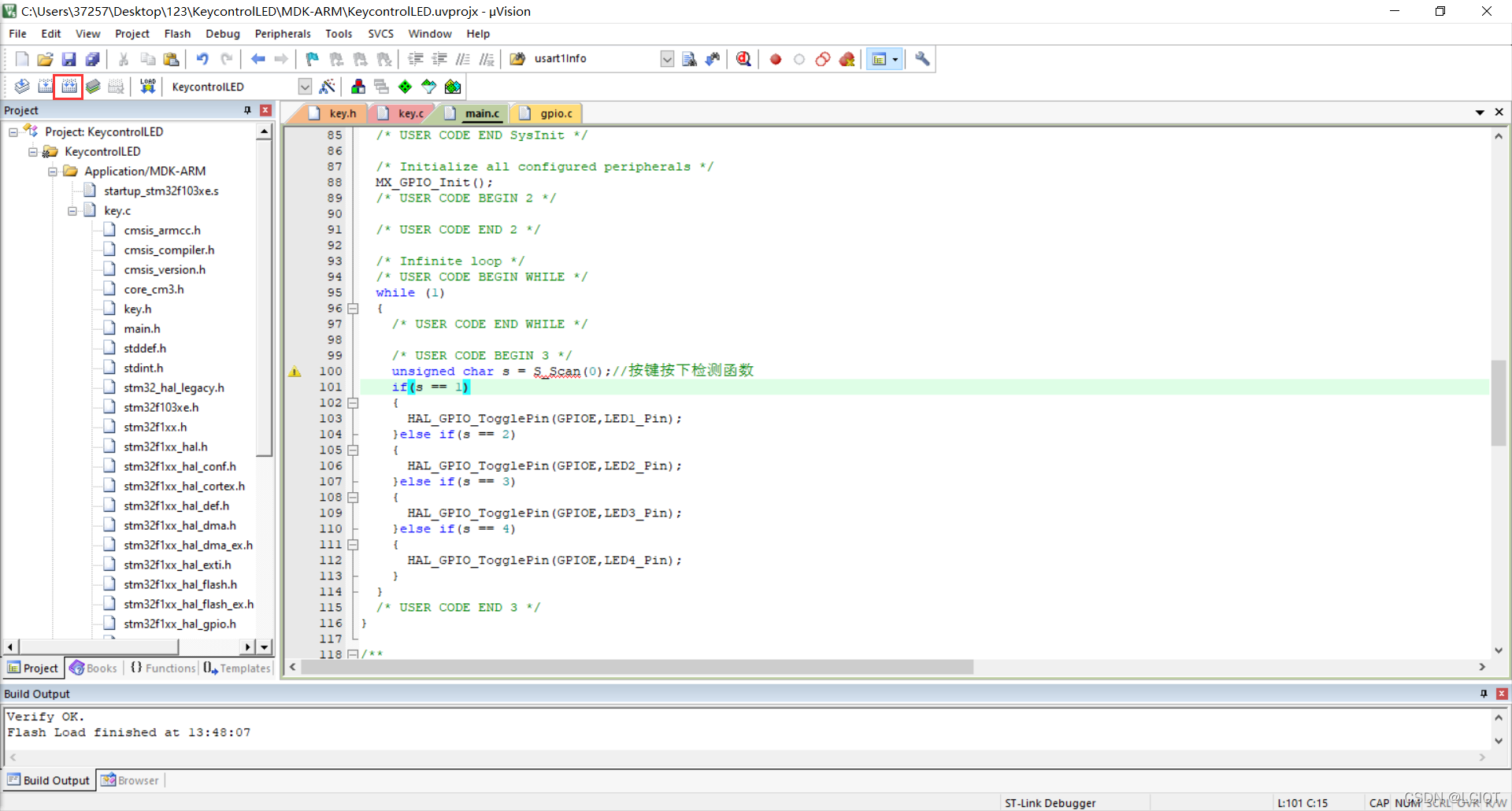This screenshot has height=811, width=1512.
Task: Paste from clipboard via toolbar icon
Action: point(171,59)
